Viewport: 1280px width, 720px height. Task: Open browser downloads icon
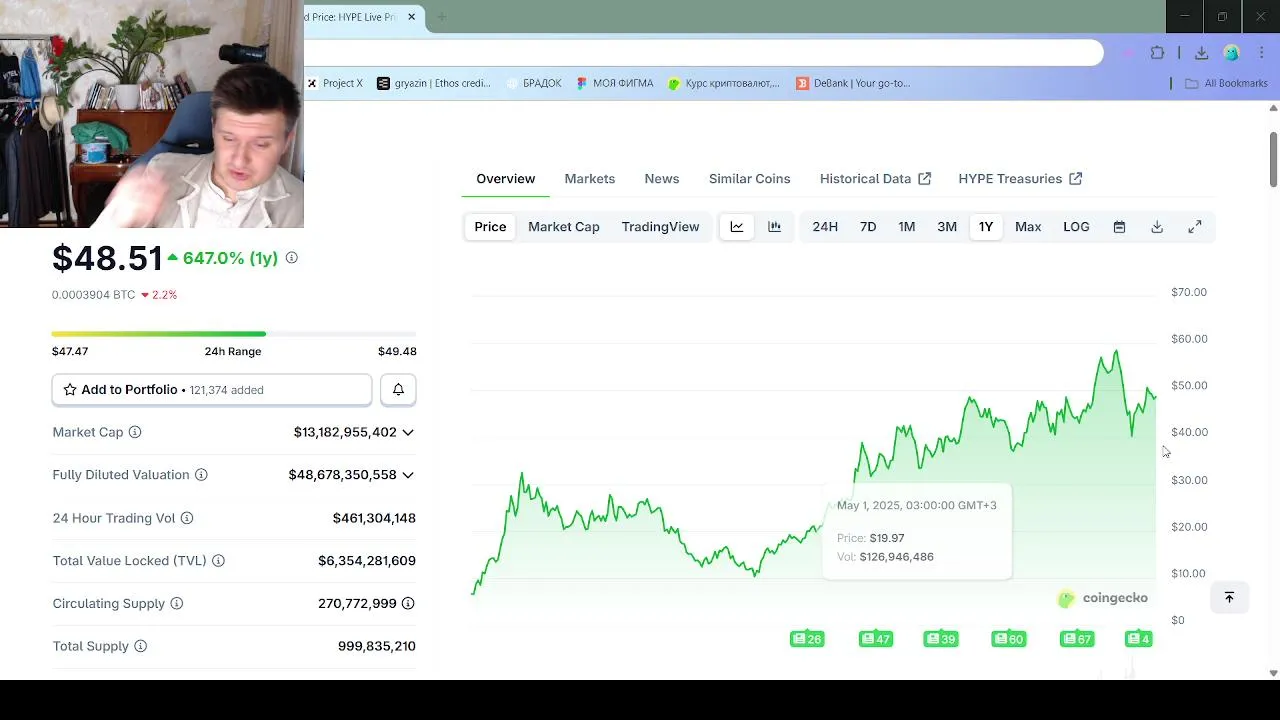[1201, 53]
